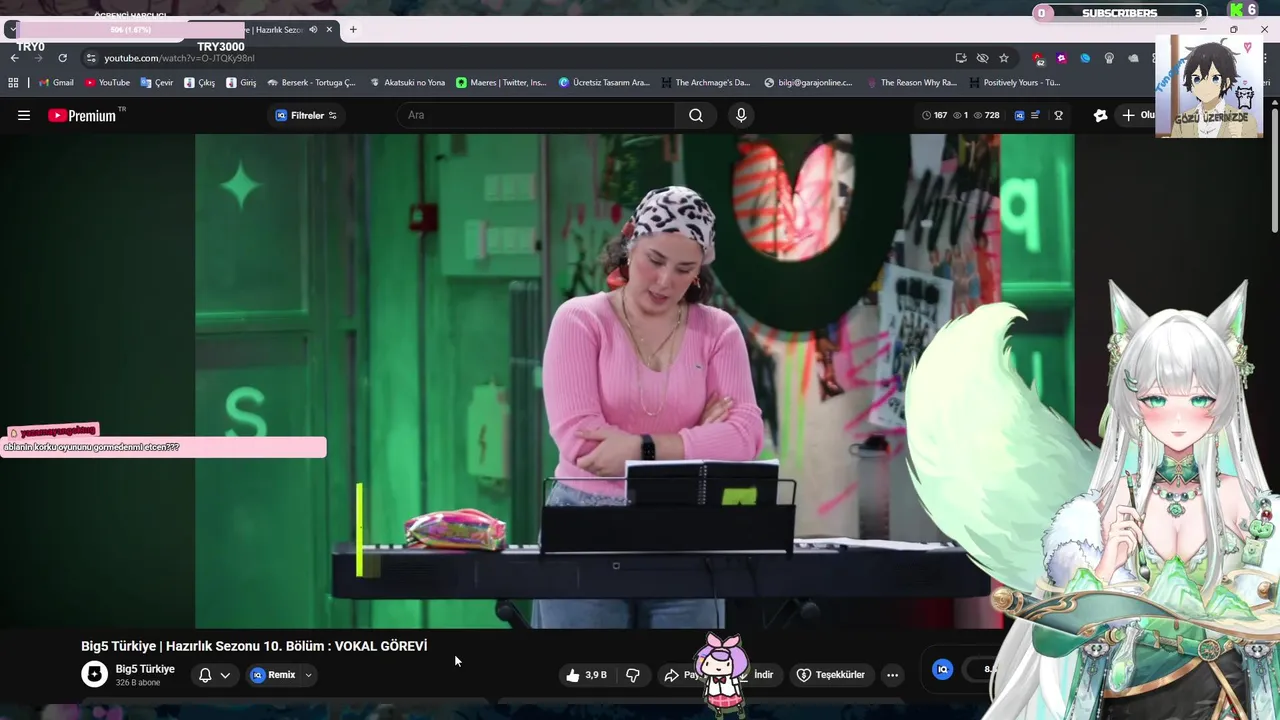The height and width of the screenshot is (720, 1280).
Task: Toggle the notification bell for Big5 Türkiye
Action: [x=205, y=675]
